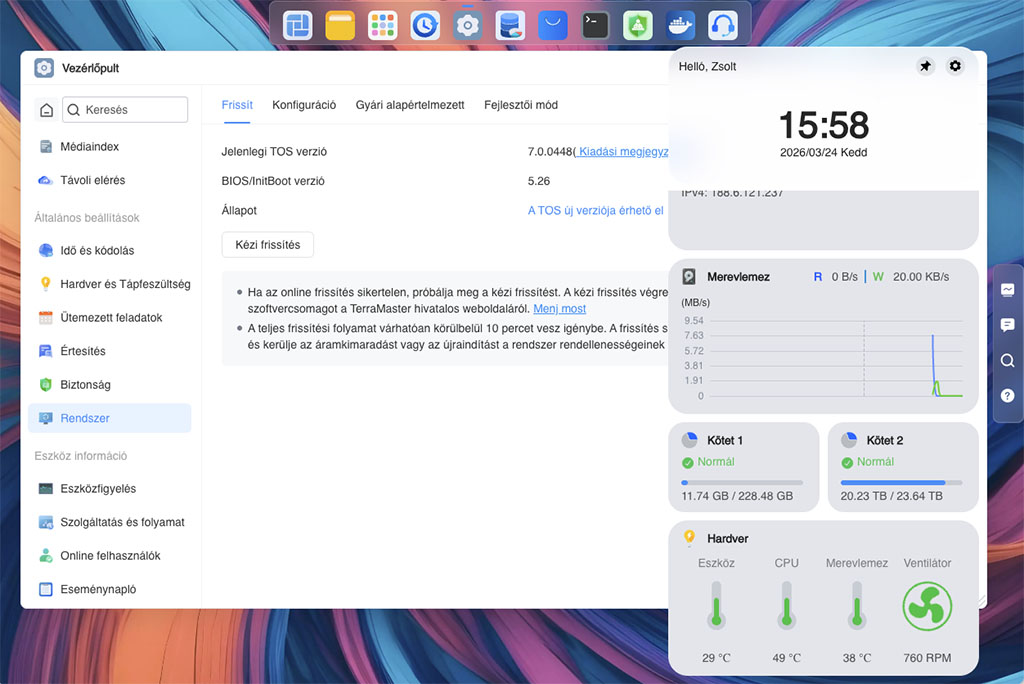Open the blue App Center bag icon
This screenshot has height=684, width=1024.
click(x=552, y=25)
